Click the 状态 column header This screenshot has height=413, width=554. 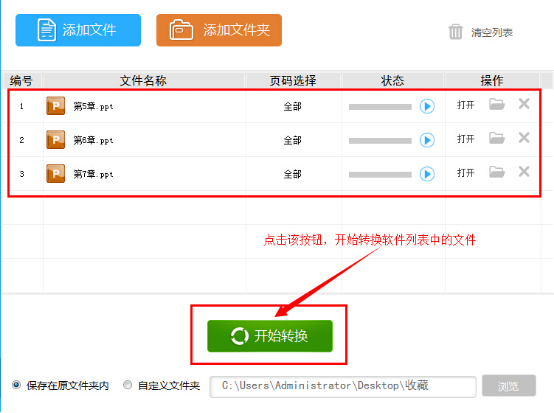coord(393,81)
